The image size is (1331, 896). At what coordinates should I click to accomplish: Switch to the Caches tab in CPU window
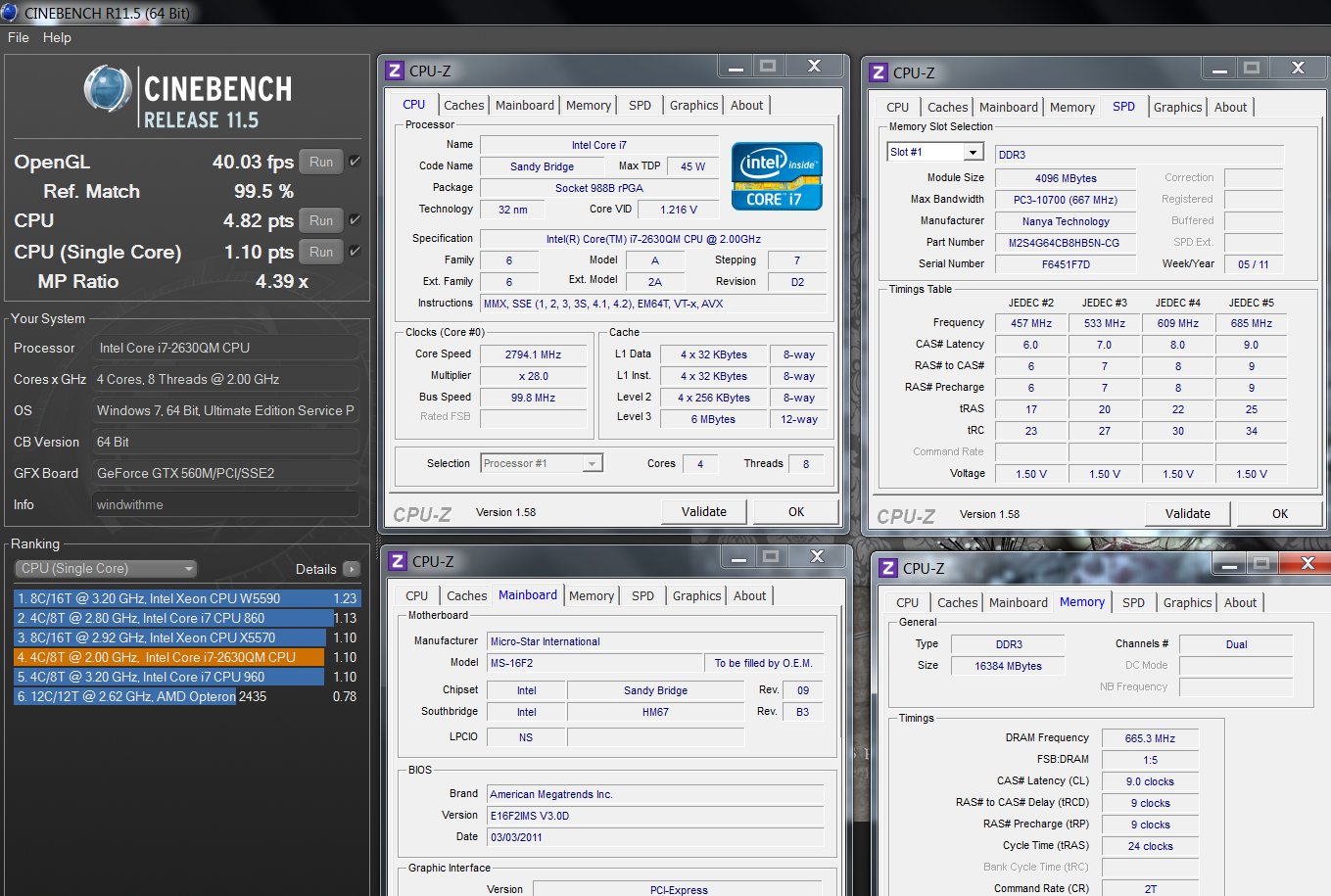(463, 105)
